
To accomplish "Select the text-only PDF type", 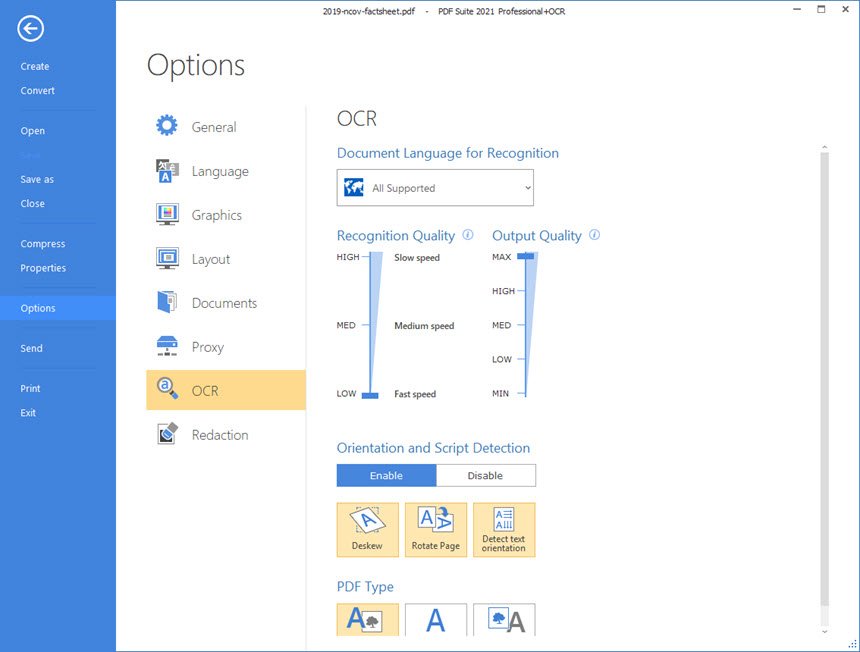I will 435,620.
